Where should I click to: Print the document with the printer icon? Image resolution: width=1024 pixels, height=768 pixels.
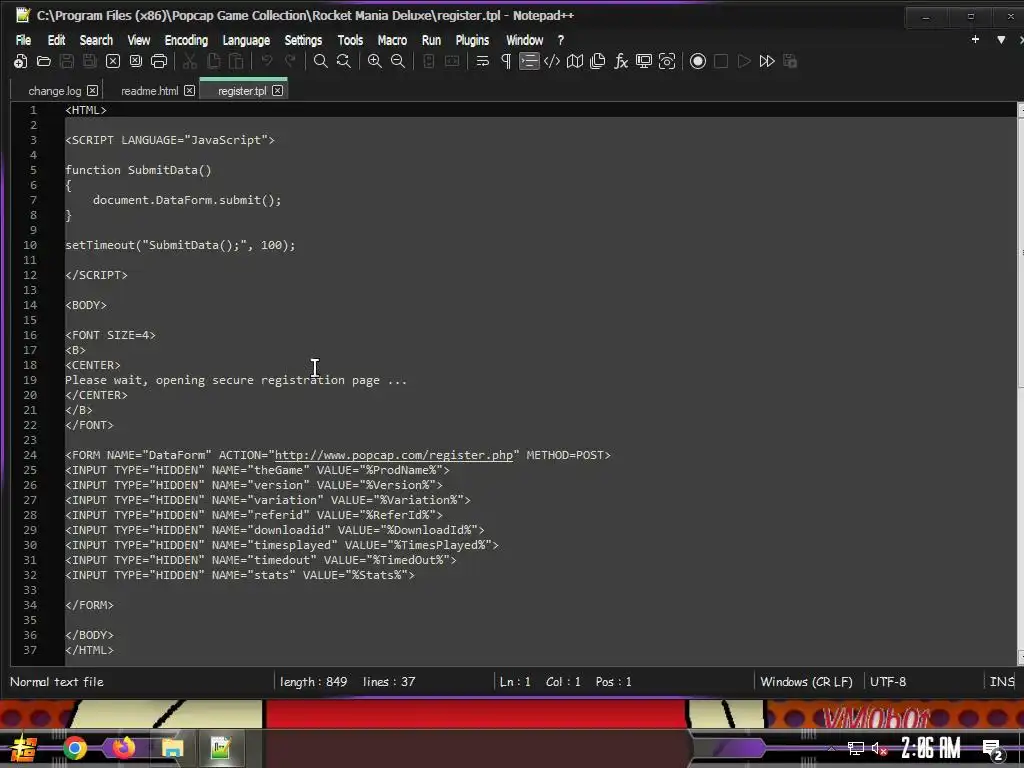[x=159, y=61]
